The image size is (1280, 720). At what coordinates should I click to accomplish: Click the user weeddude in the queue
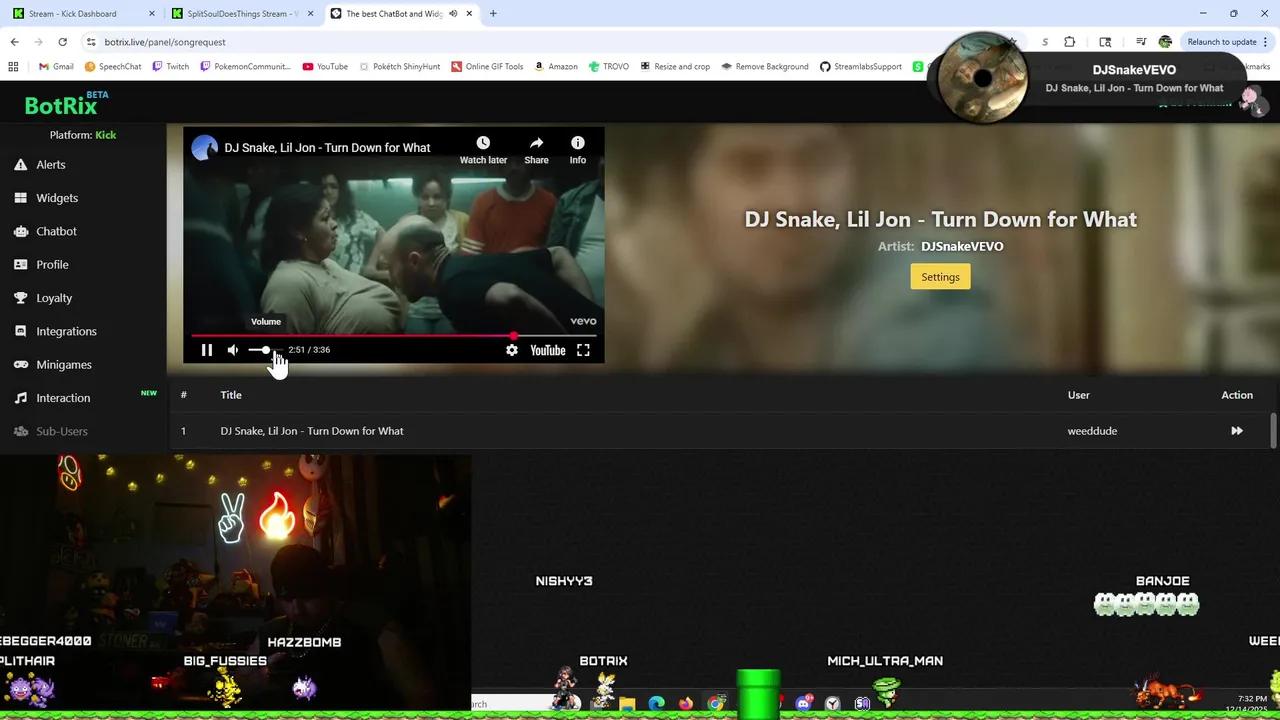click(1092, 431)
